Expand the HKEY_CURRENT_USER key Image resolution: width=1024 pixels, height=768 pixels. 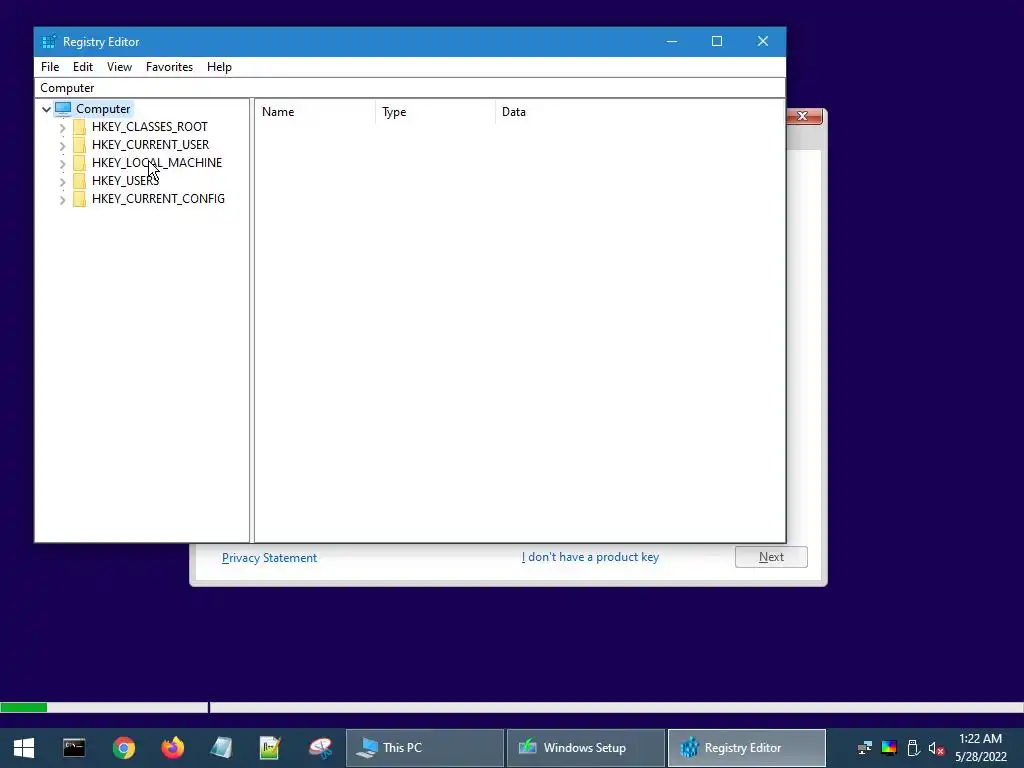[62, 146]
